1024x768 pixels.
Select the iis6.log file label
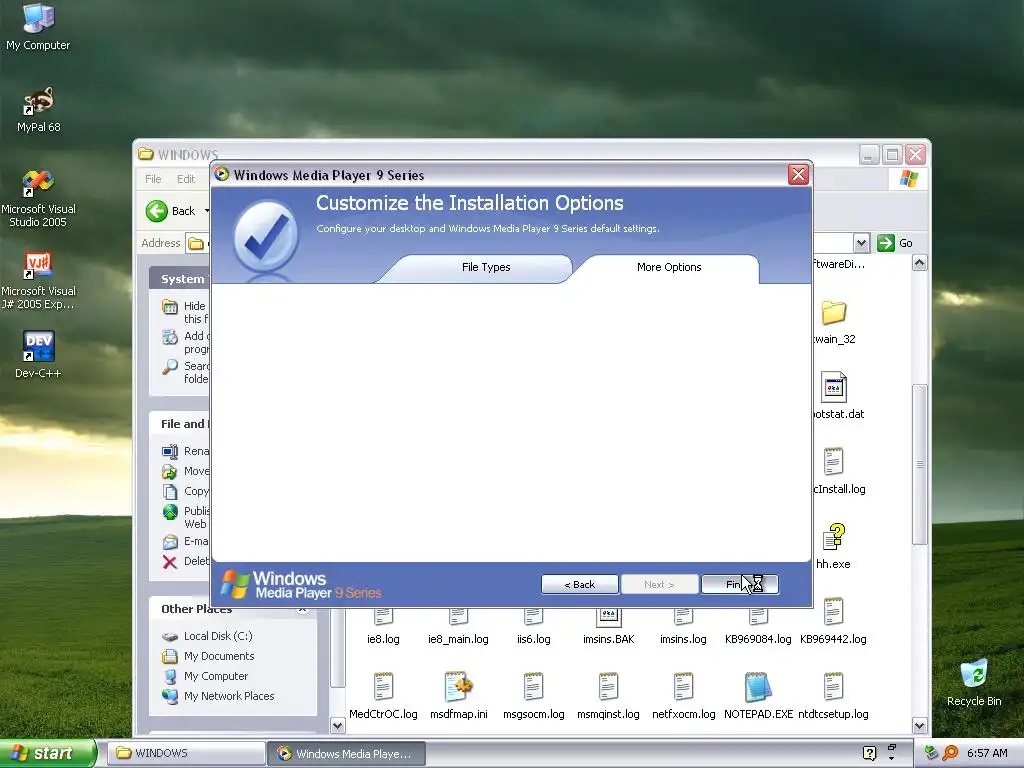pyautogui.click(x=534, y=639)
